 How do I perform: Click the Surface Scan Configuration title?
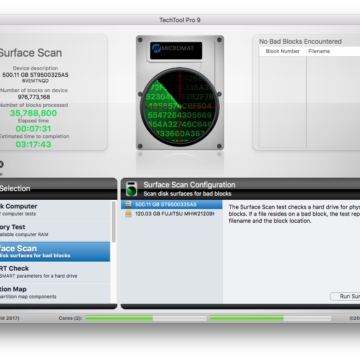[189, 185]
